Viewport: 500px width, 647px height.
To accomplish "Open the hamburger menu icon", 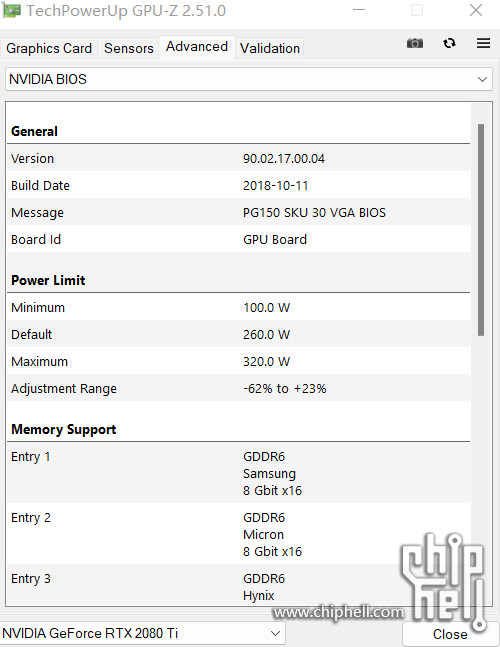I will click(483, 43).
